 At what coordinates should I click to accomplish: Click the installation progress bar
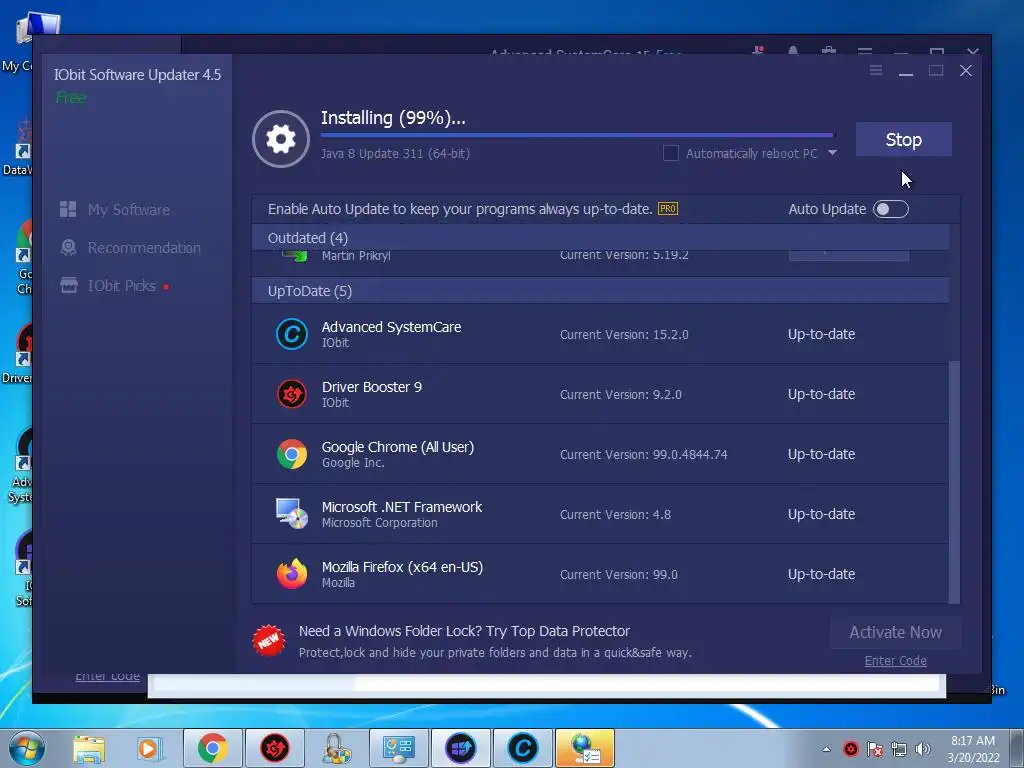(x=577, y=135)
